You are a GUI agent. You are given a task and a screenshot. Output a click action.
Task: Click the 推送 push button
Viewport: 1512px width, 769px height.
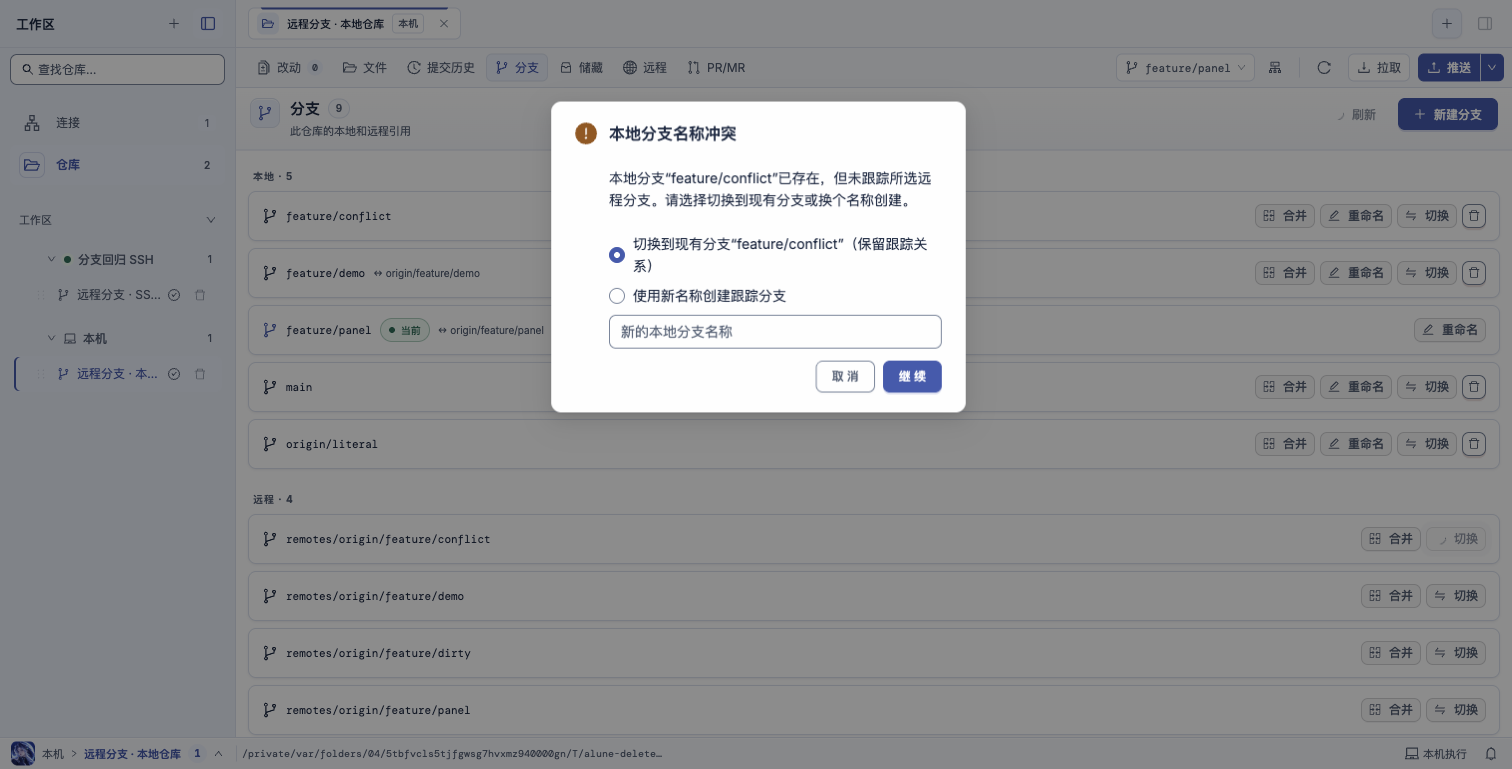coord(1449,68)
